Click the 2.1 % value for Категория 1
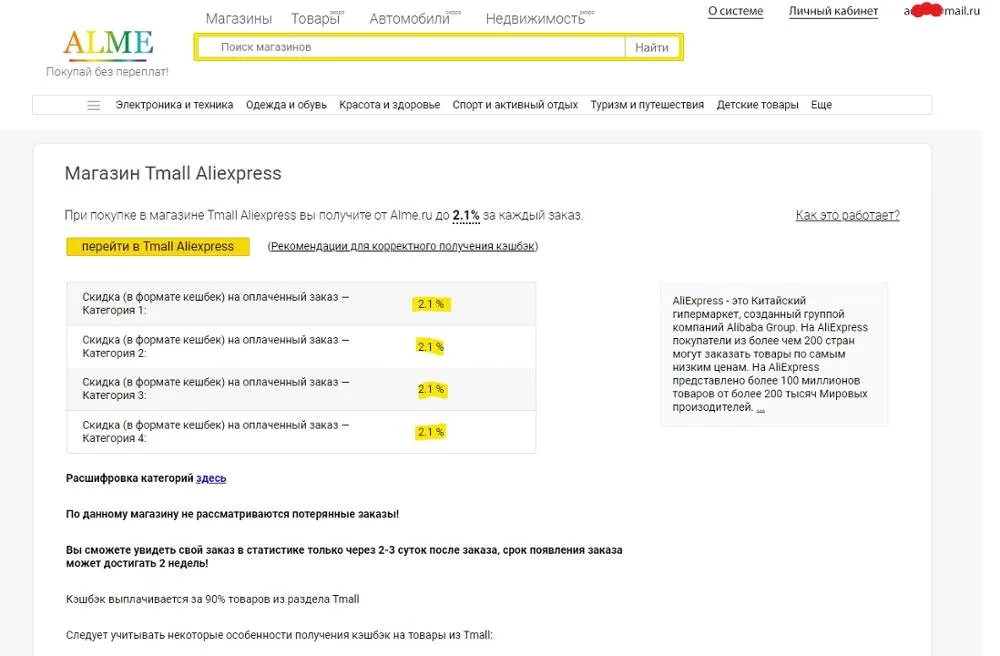 (x=430, y=304)
